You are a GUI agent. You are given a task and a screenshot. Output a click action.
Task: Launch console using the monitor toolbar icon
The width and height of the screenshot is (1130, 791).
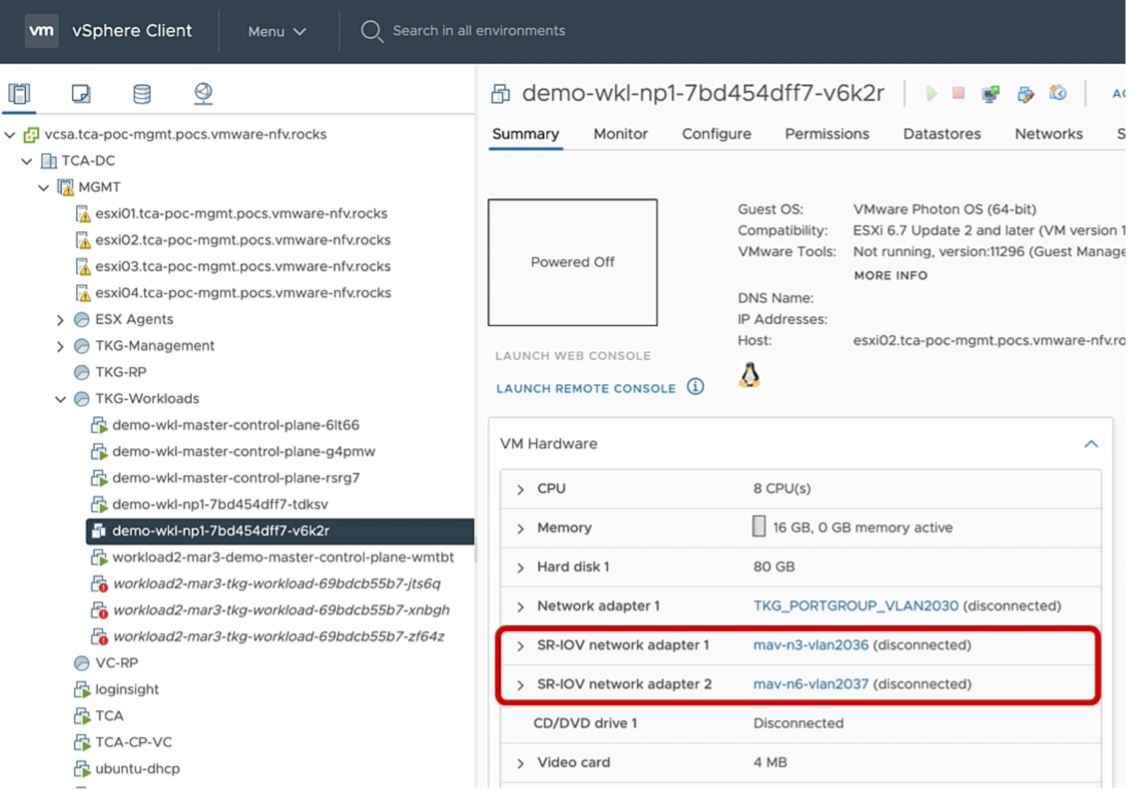[991, 94]
